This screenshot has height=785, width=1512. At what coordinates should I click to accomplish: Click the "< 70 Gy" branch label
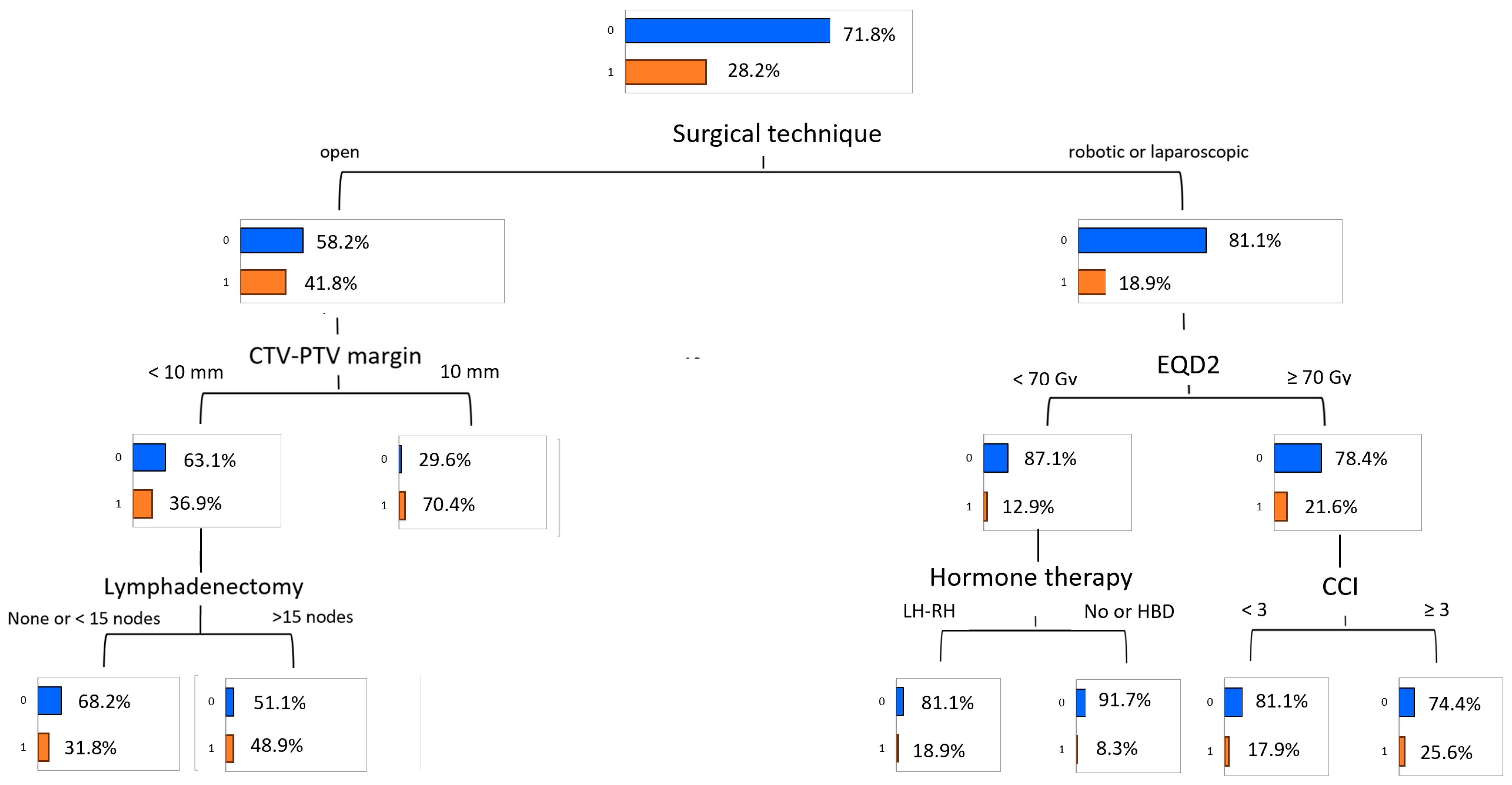click(1045, 379)
